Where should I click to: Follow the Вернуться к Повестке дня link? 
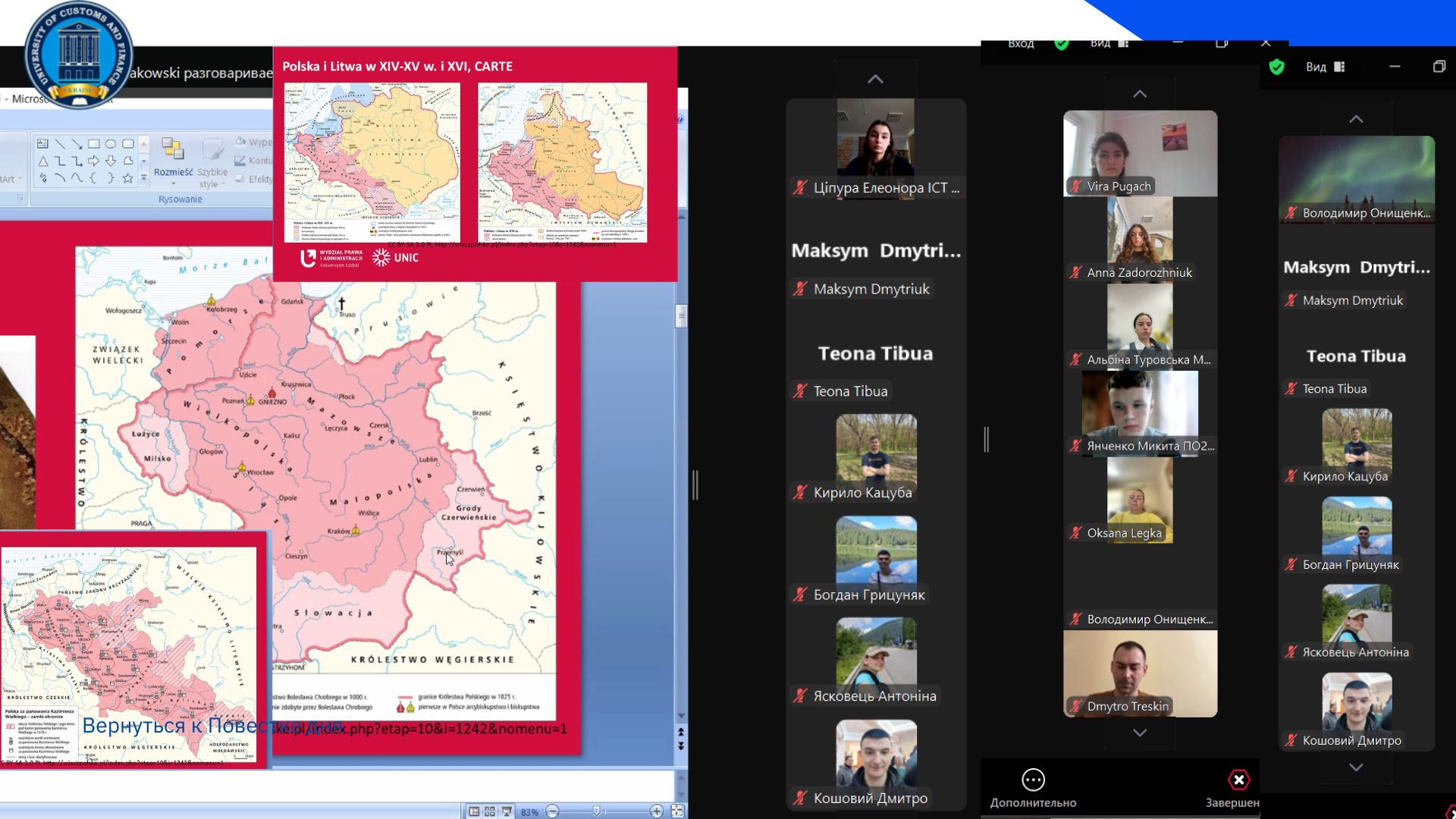pyautogui.click(x=212, y=726)
